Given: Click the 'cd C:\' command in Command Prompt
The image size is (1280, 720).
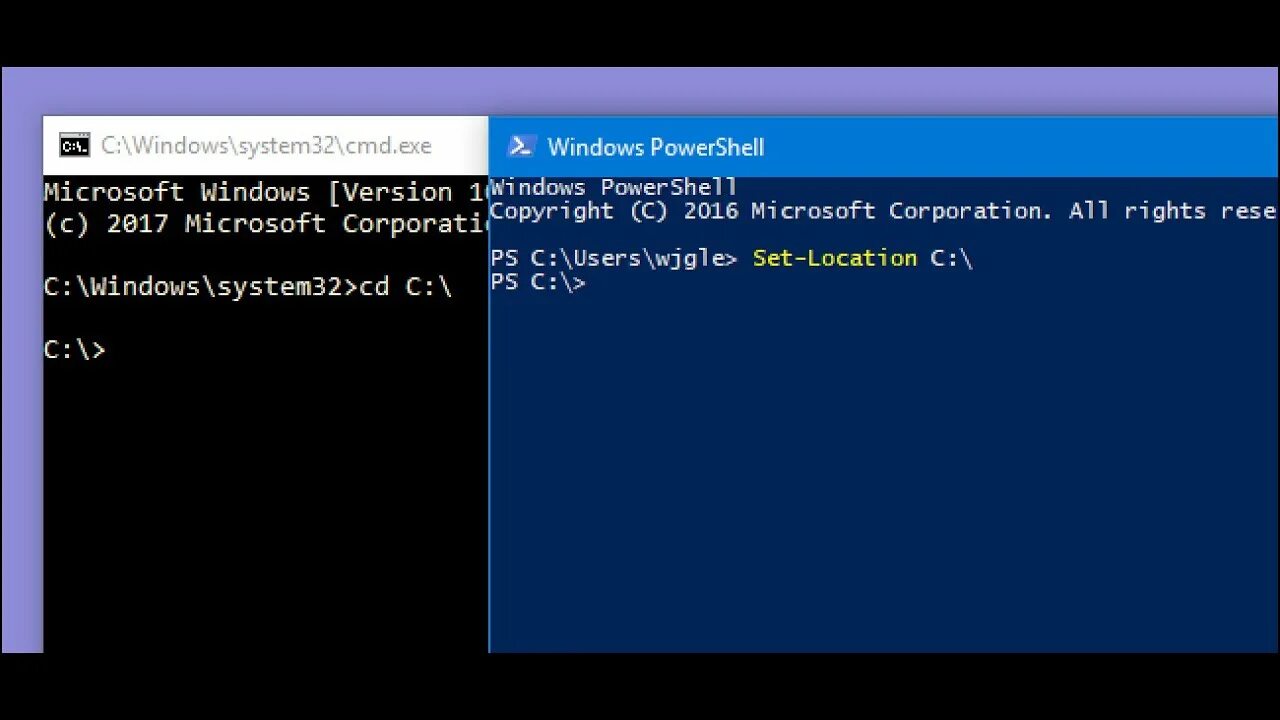Looking at the screenshot, I should [x=406, y=287].
